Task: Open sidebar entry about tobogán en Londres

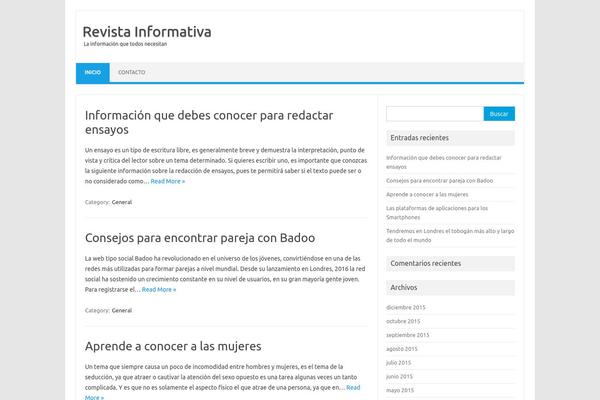Action: 450,235
